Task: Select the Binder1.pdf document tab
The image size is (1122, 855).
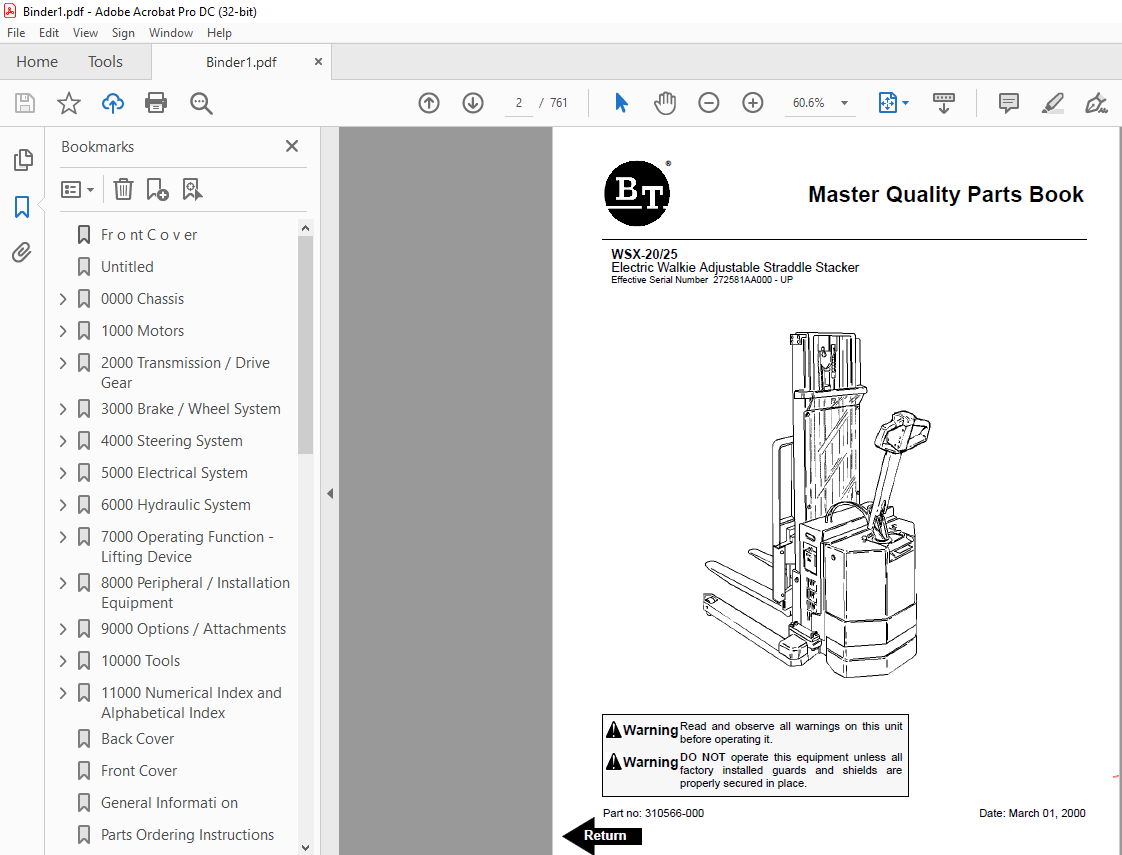Action: click(241, 62)
